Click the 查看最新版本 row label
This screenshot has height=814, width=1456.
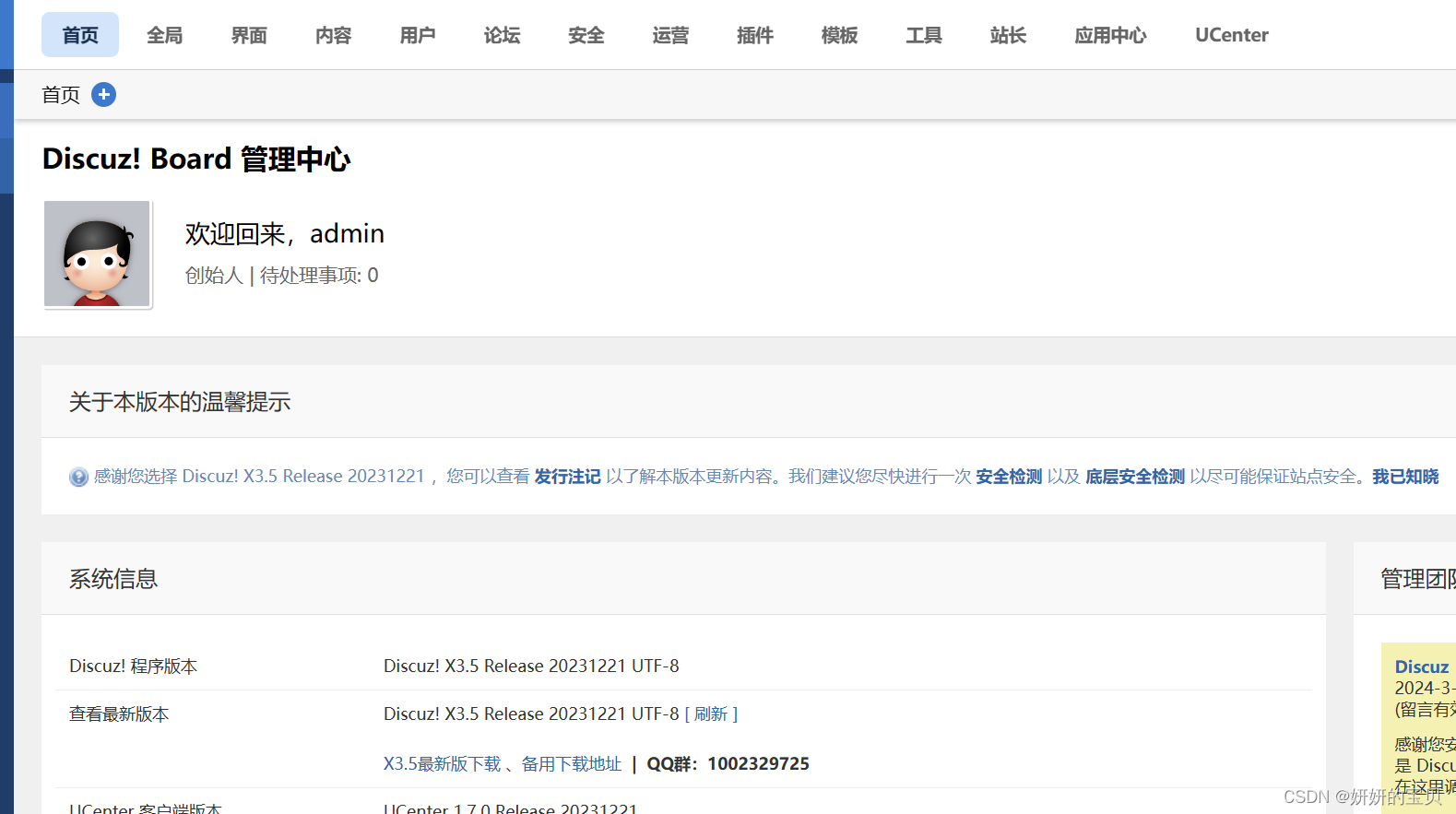119,714
